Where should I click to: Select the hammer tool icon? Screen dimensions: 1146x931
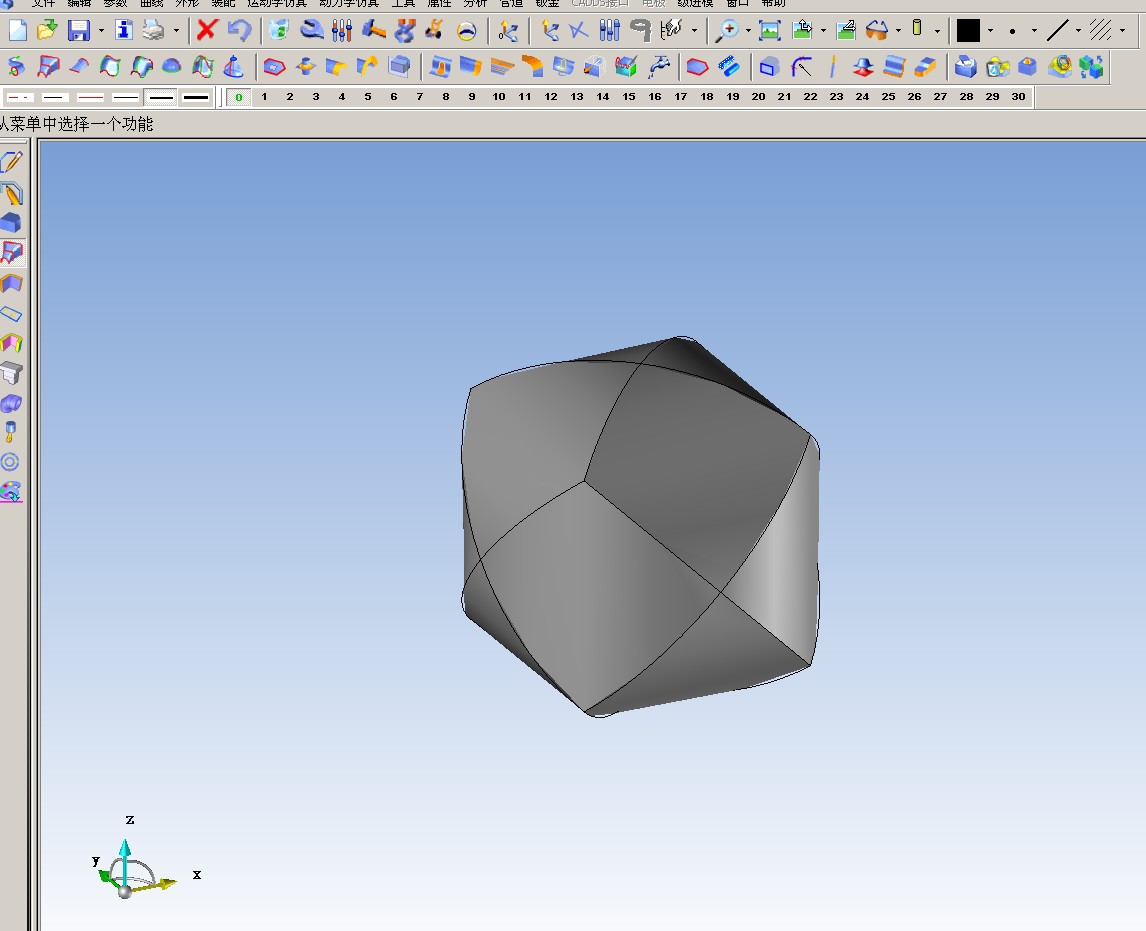(x=373, y=30)
